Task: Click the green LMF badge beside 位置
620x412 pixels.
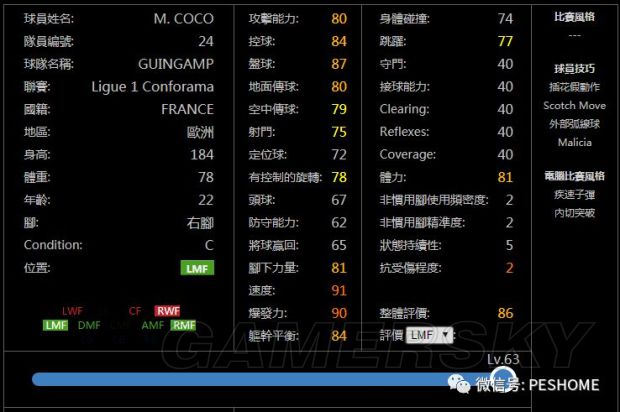Action: (x=197, y=268)
